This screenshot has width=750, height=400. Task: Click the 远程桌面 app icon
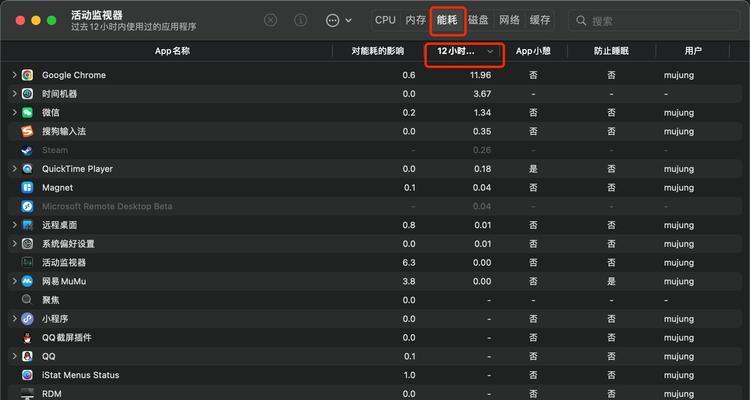tap(27, 225)
